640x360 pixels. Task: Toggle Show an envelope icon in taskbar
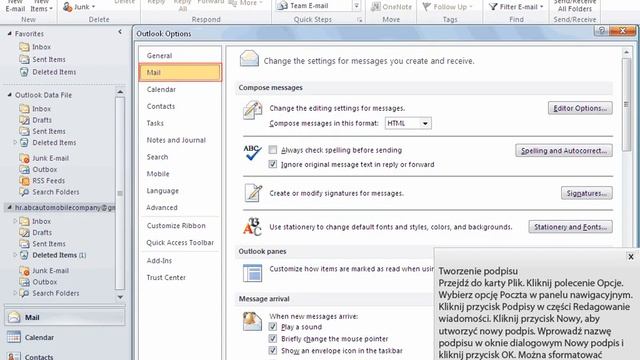[273, 350]
